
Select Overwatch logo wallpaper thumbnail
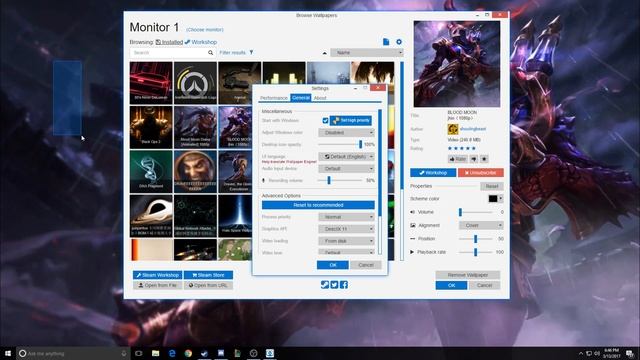[x=196, y=83]
